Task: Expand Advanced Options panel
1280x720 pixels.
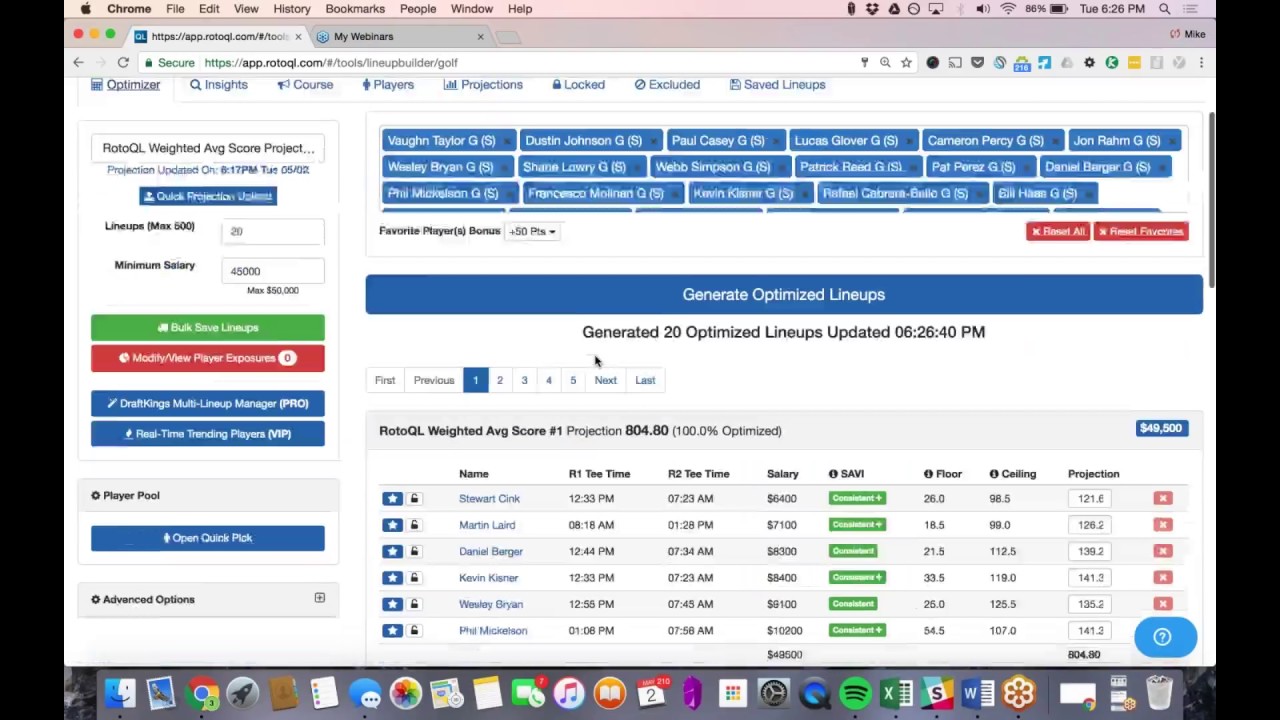Action: [x=319, y=598]
